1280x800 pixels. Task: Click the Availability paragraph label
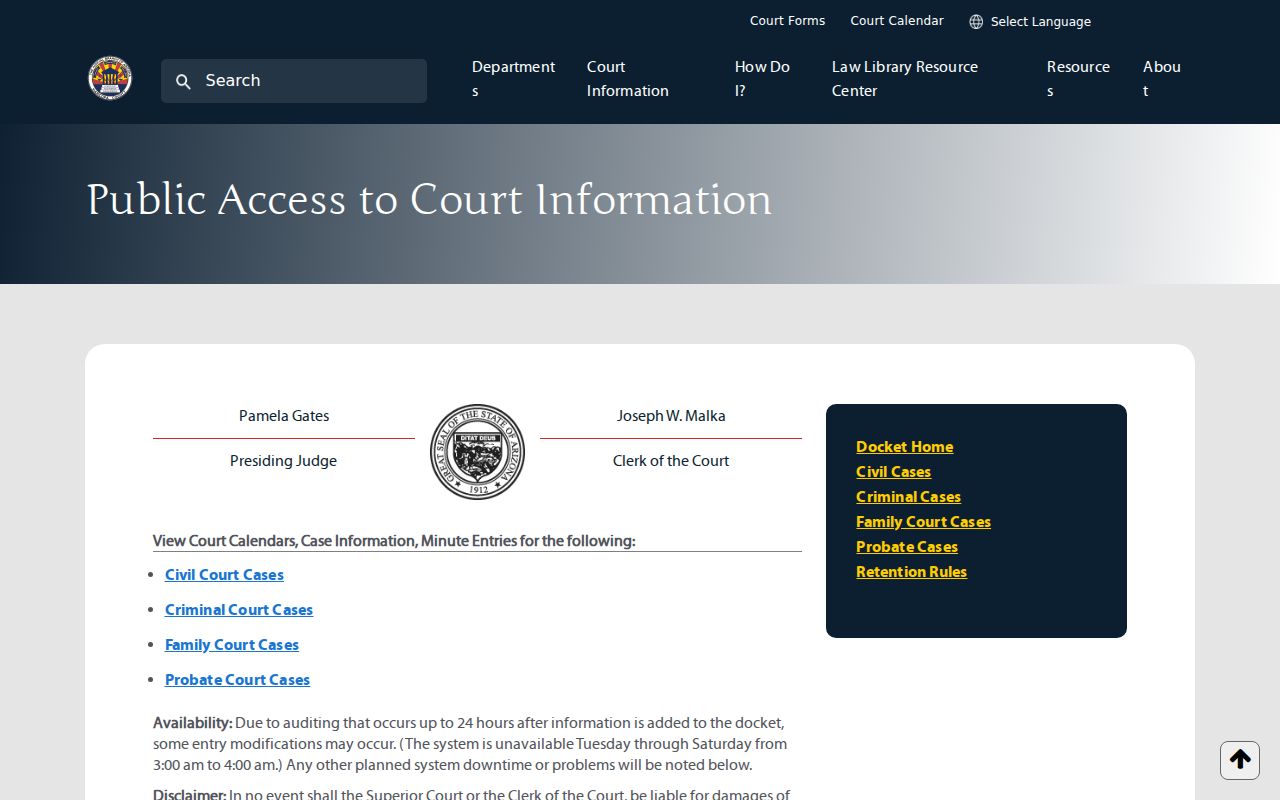[192, 723]
